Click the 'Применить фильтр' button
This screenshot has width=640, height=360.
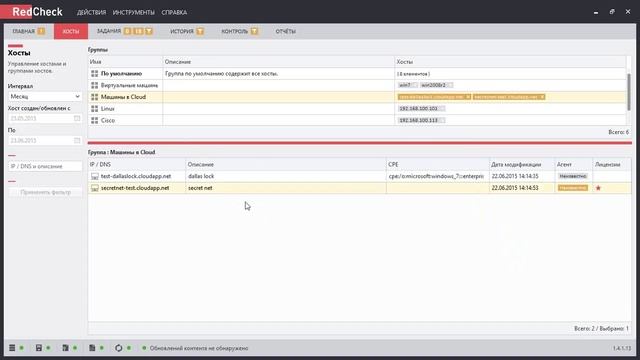45,192
